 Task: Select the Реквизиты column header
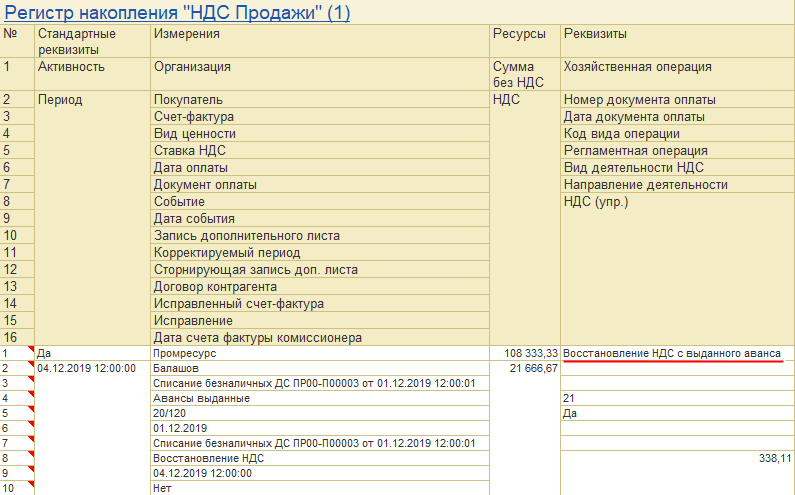(x=677, y=41)
